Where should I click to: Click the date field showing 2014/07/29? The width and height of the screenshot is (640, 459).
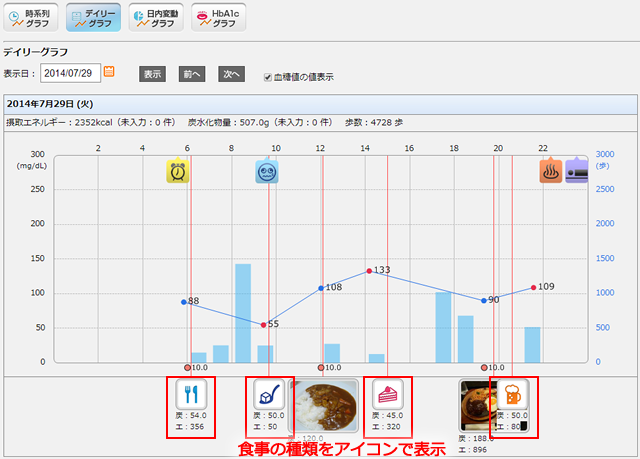pos(71,74)
